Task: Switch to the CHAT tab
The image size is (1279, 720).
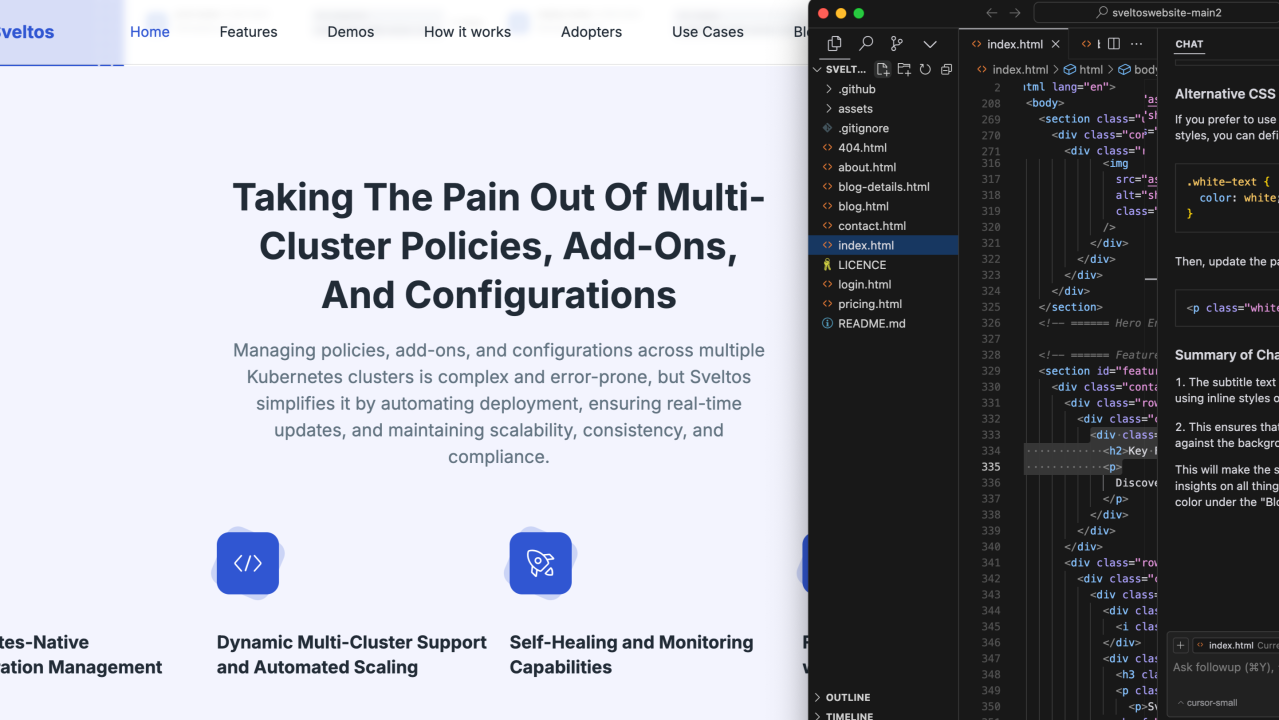Action: pos(1189,44)
